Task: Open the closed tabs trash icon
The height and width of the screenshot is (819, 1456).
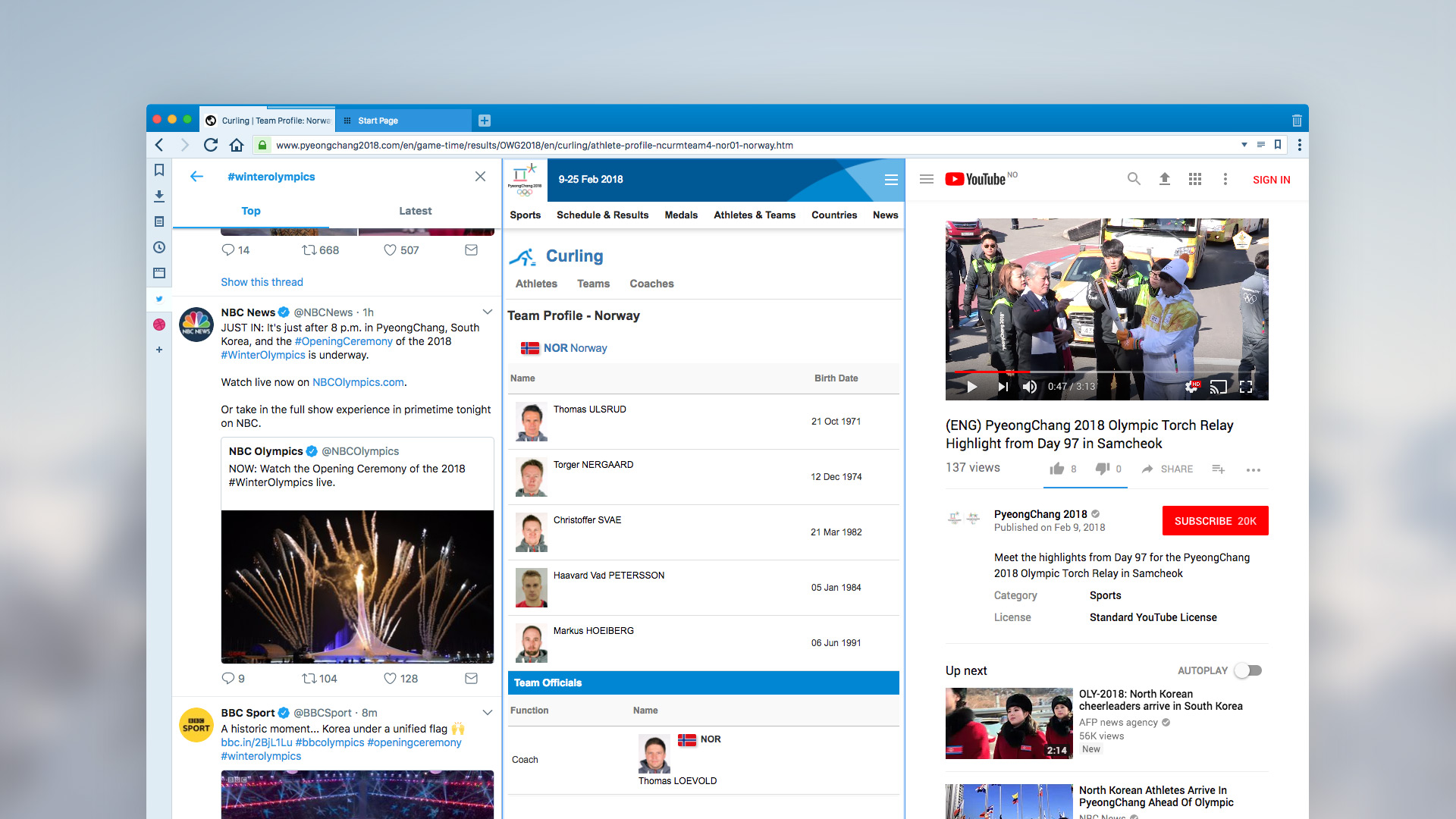Action: tap(1297, 121)
